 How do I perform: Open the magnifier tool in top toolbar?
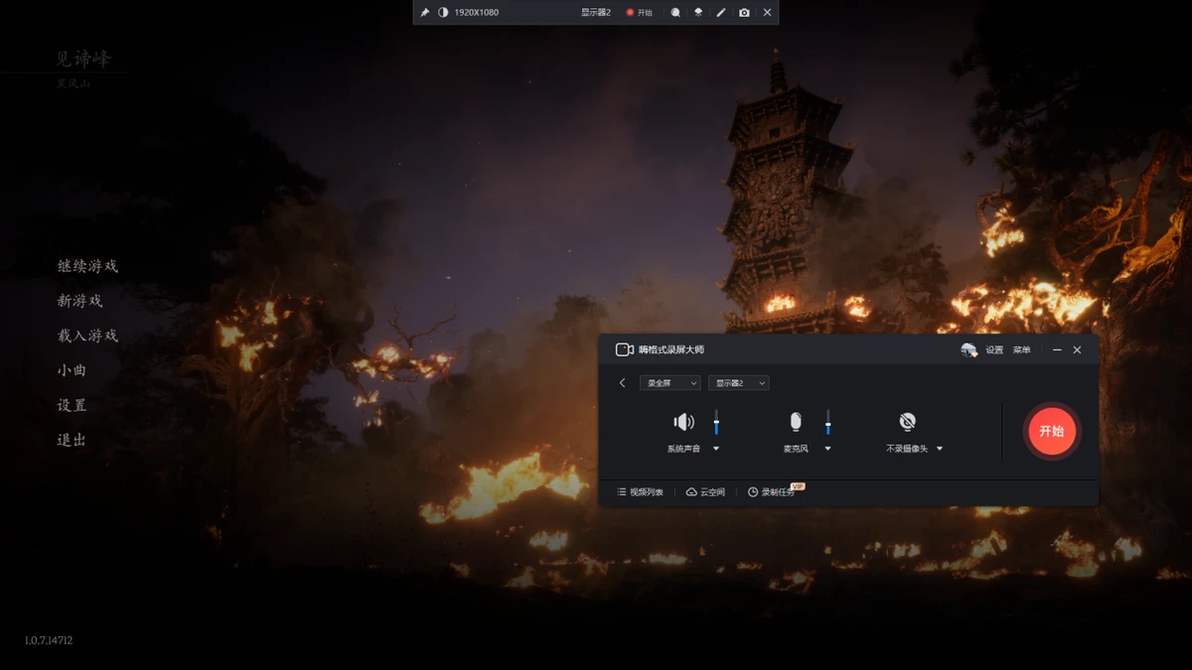click(675, 12)
